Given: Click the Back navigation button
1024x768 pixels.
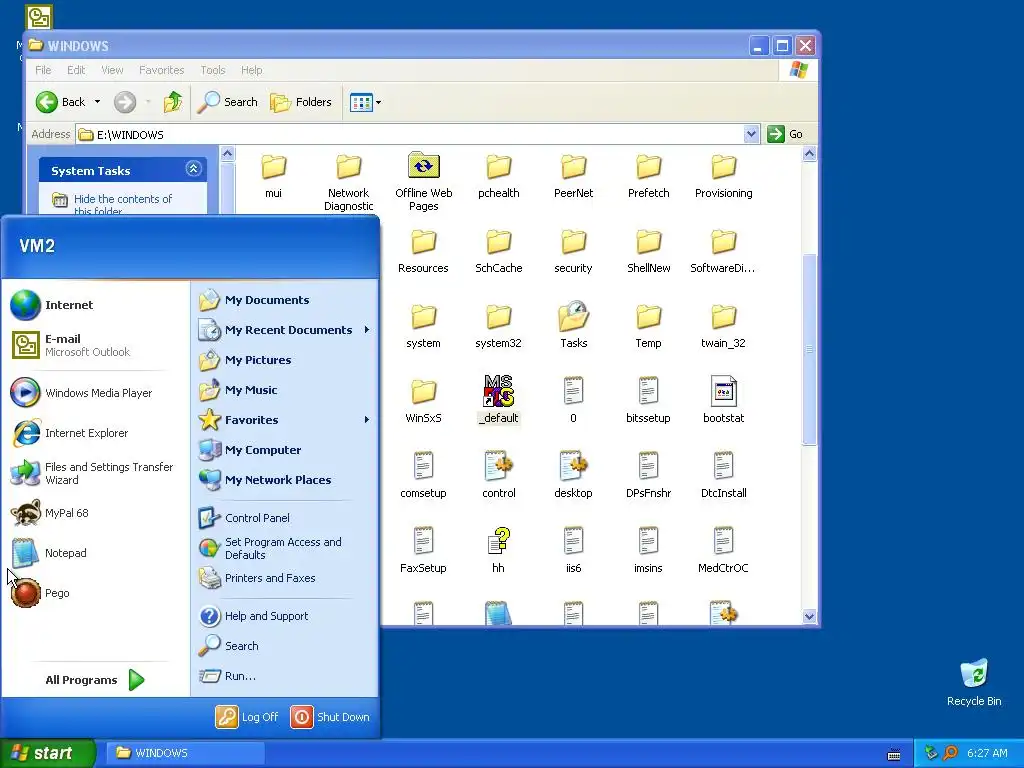Looking at the screenshot, I should pyautogui.click(x=61, y=102).
